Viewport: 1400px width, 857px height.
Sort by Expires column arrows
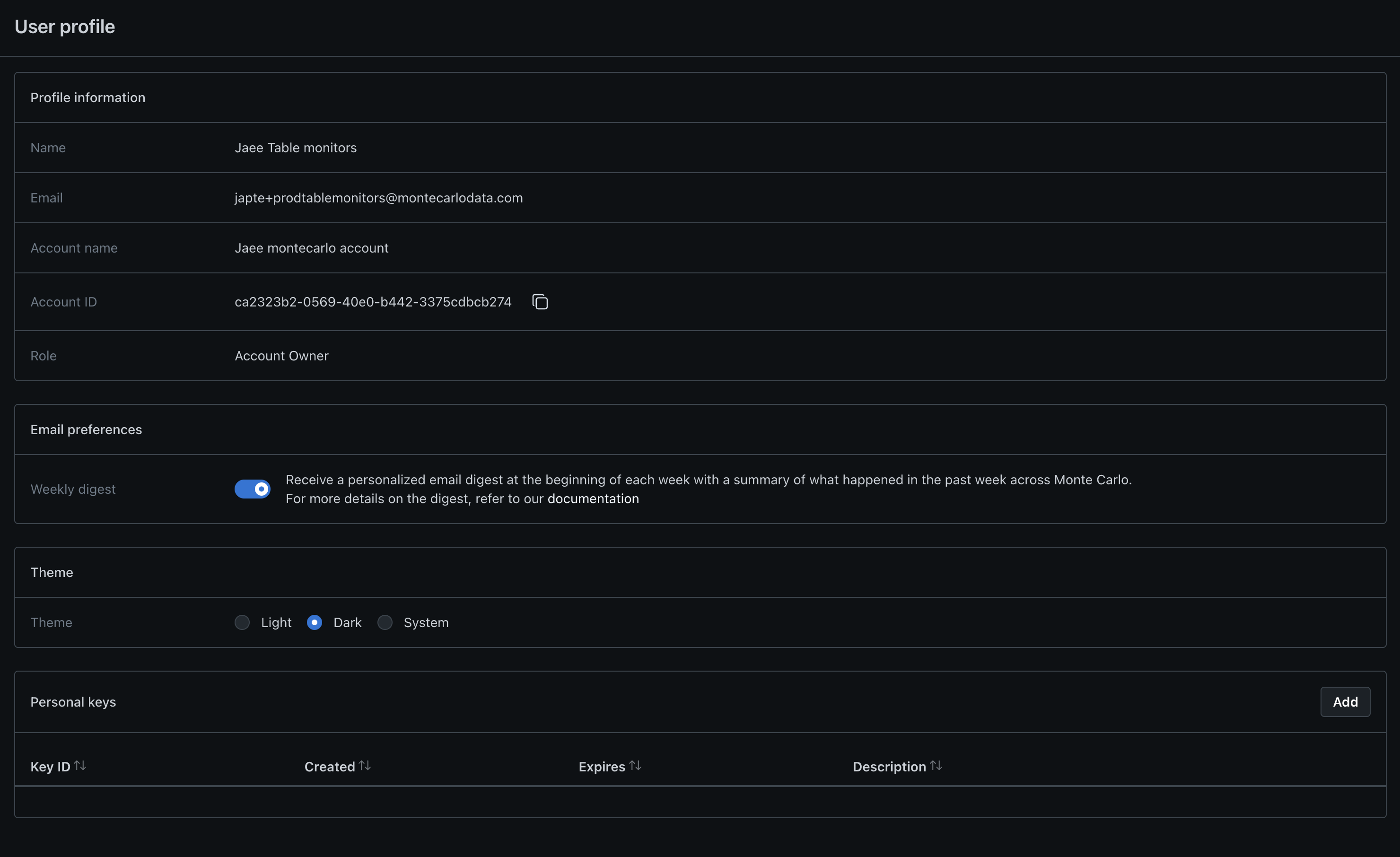[635, 766]
